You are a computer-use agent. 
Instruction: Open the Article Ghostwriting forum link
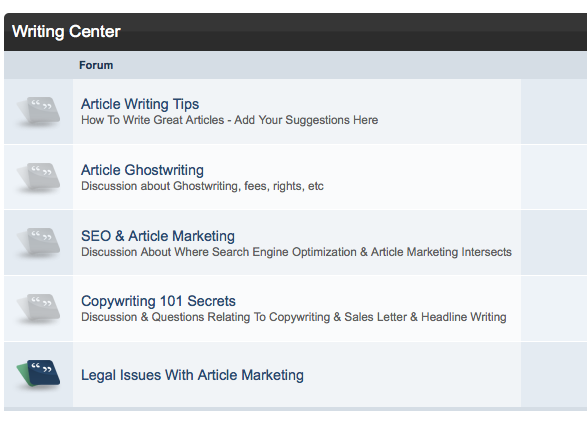coord(142,170)
